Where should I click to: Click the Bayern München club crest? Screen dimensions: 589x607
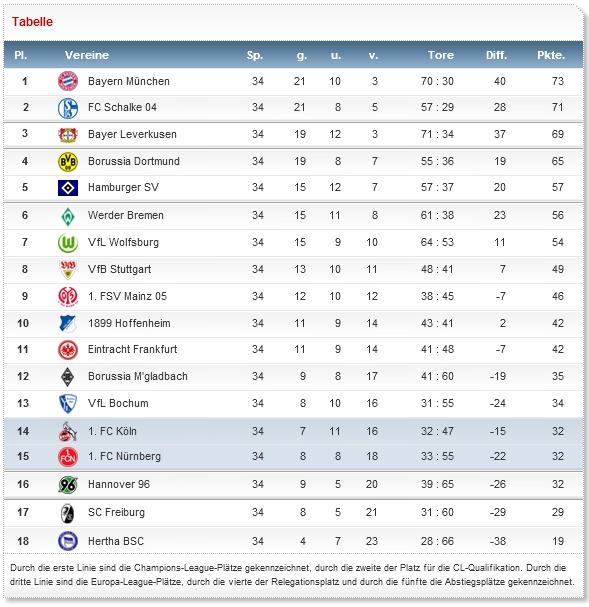[68, 81]
